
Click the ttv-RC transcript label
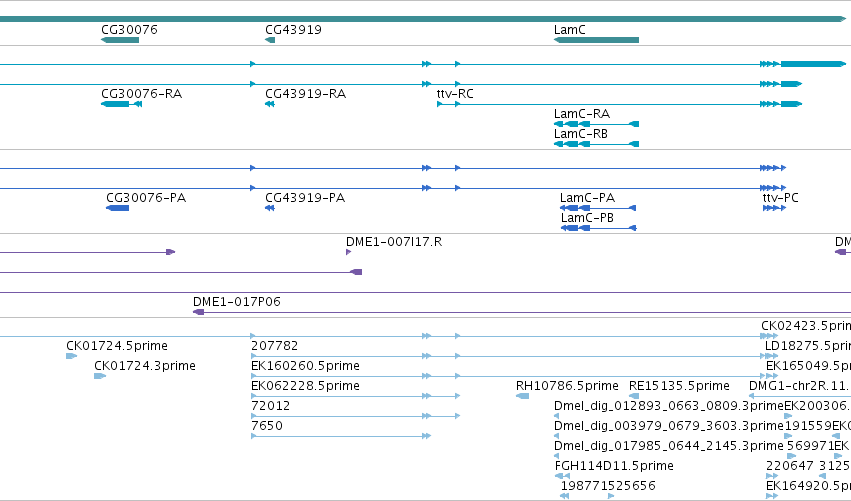[455, 93]
